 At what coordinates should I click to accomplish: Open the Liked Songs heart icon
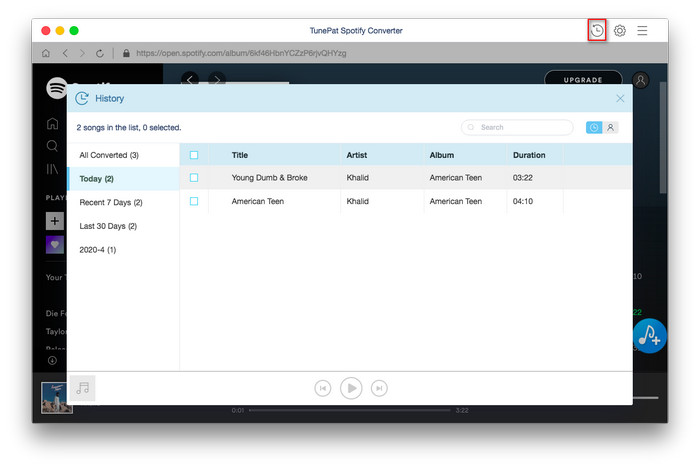[x=54, y=245]
